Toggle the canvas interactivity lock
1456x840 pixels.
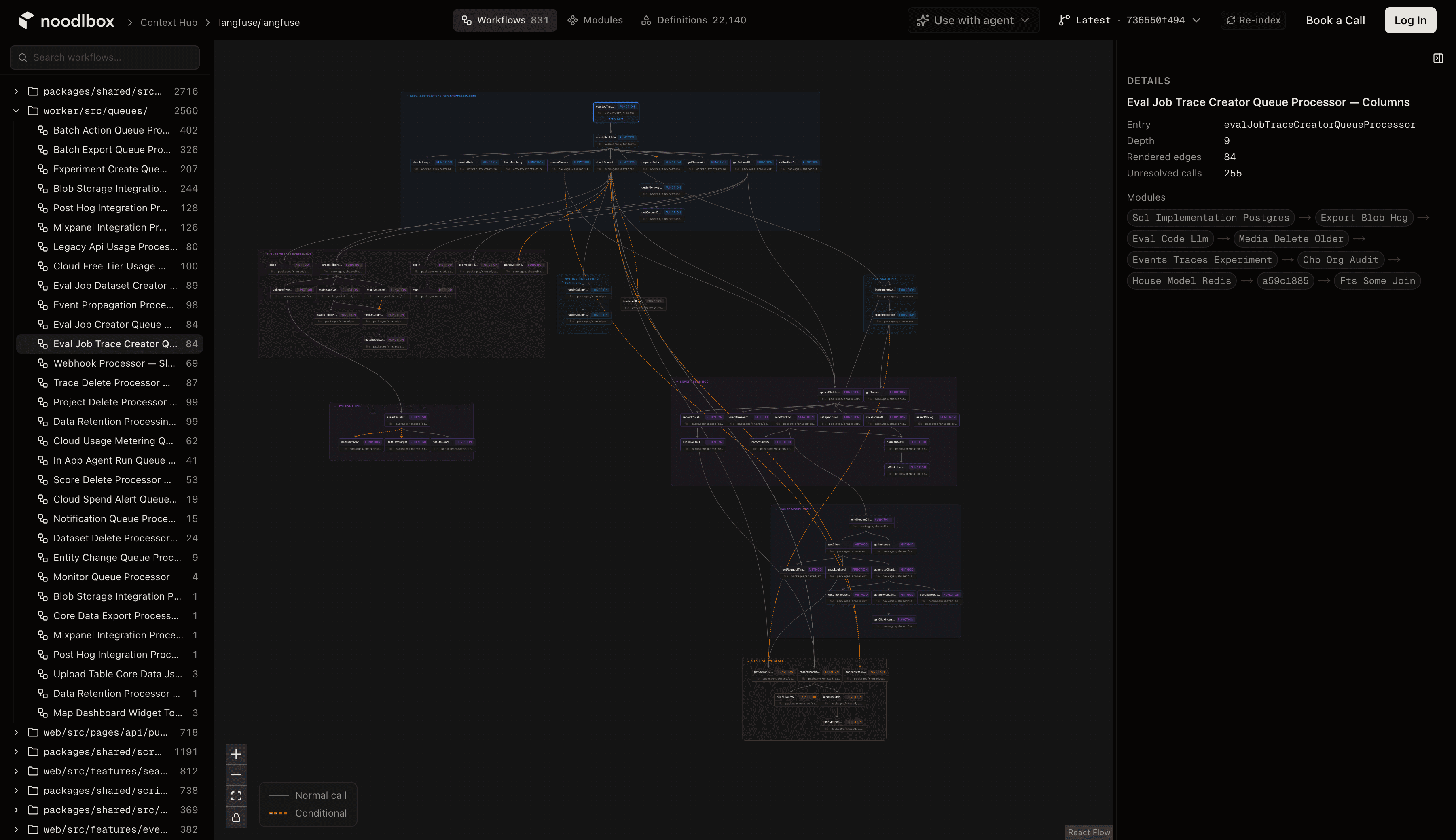[236, 817]
